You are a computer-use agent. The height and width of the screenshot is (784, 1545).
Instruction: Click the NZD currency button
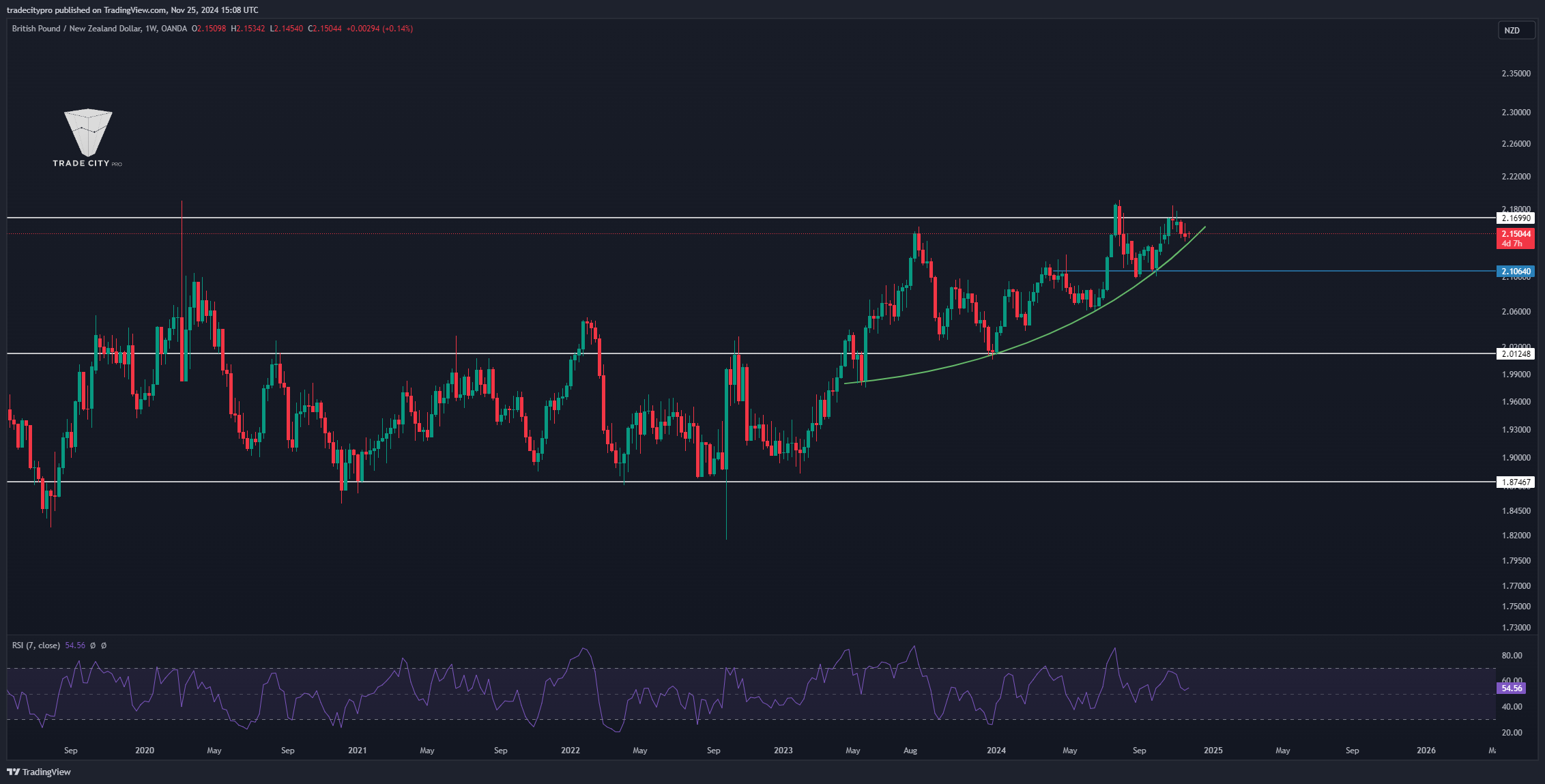(1516, 30)
